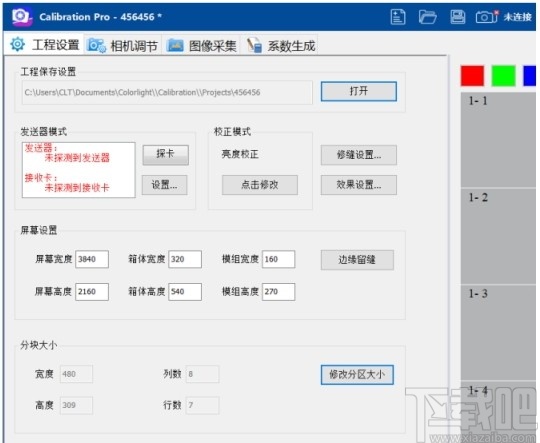Click the Calibration Pro app logo

[22, 17]
